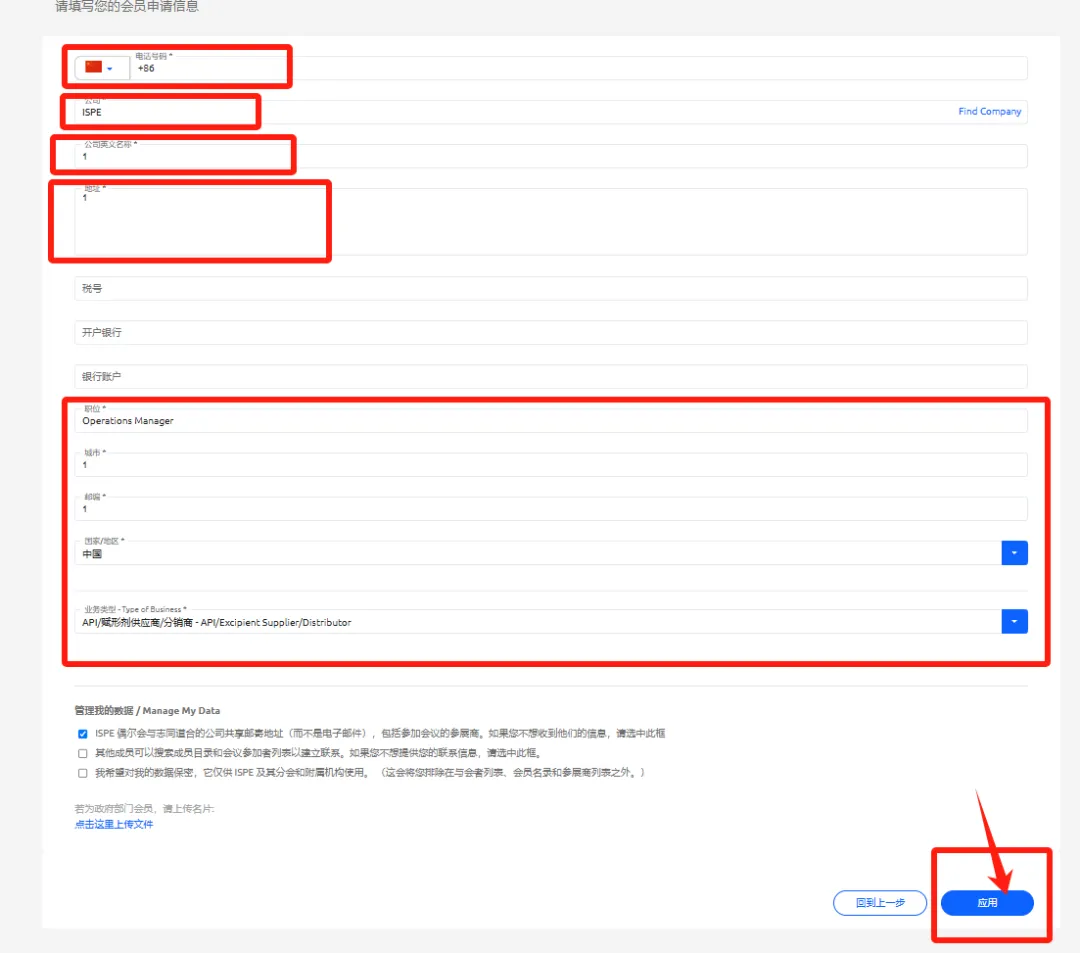Expand the Type of Business dropdown arrow
Screen dimensions: 1080x953
pos(1014,622)
